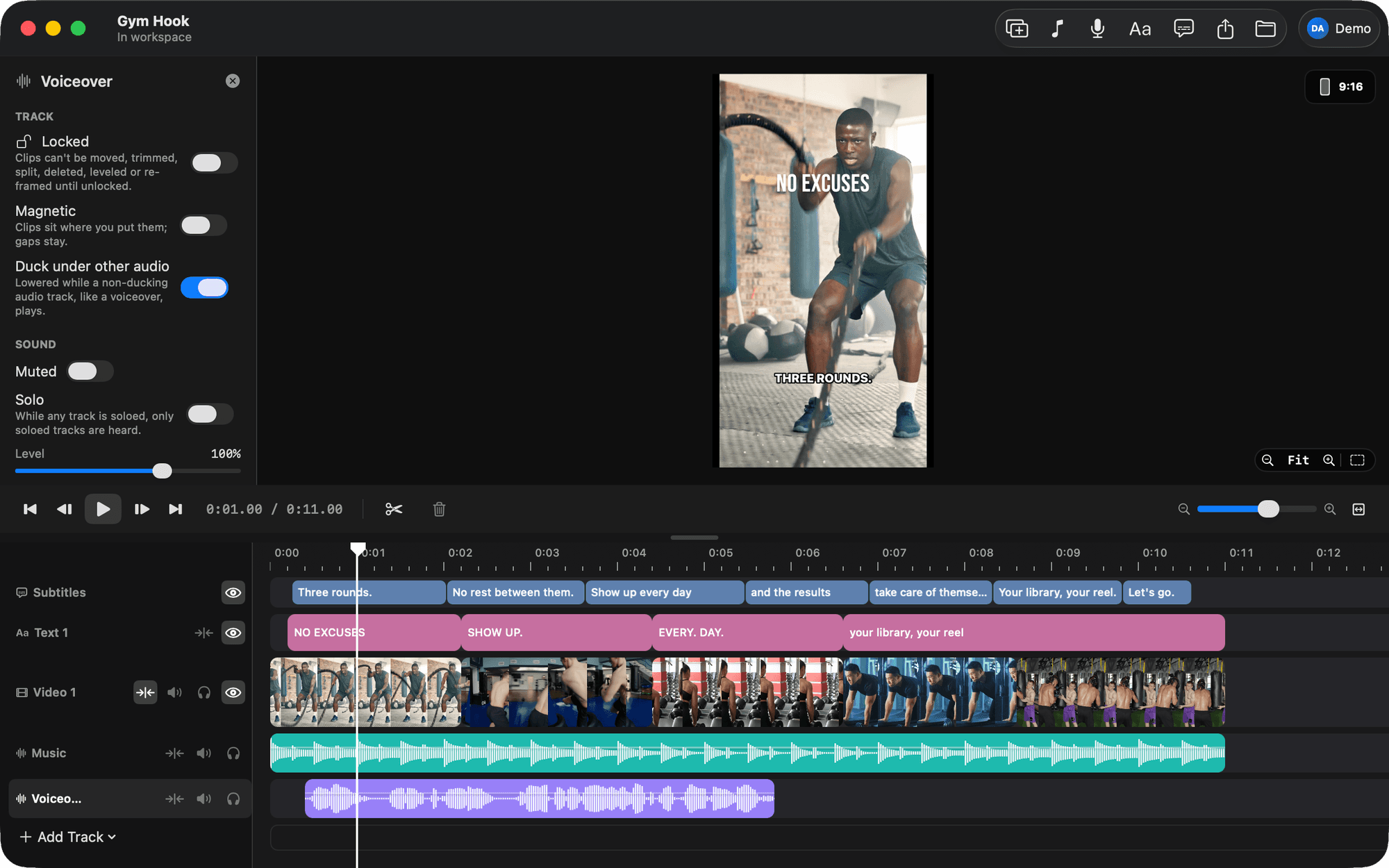The image size is (1389, 868).
Task: Click the preview fullscreen frame icon
Action: tap(1358, 460)
